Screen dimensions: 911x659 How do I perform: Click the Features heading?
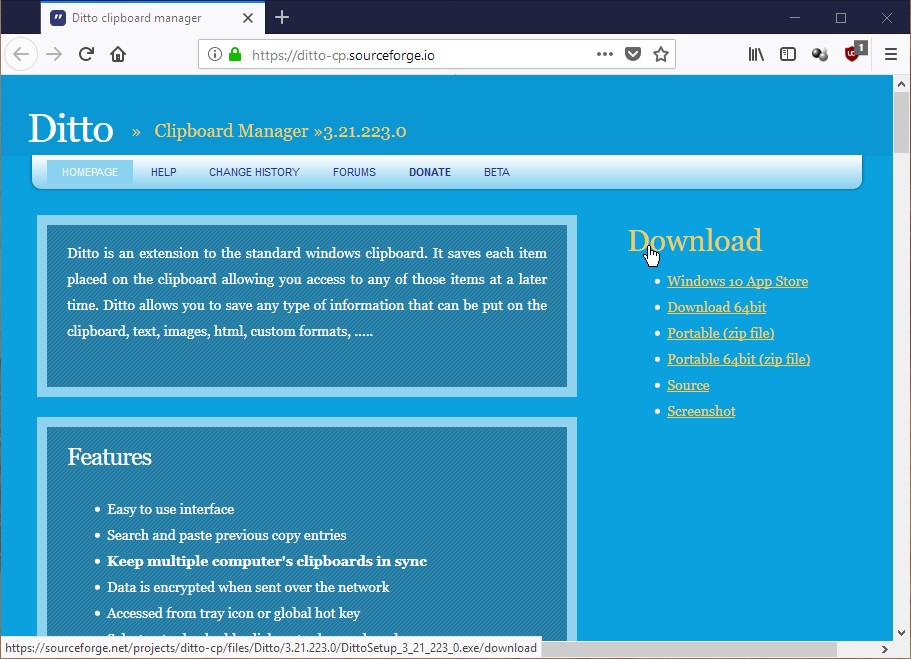tap(109, 457)
